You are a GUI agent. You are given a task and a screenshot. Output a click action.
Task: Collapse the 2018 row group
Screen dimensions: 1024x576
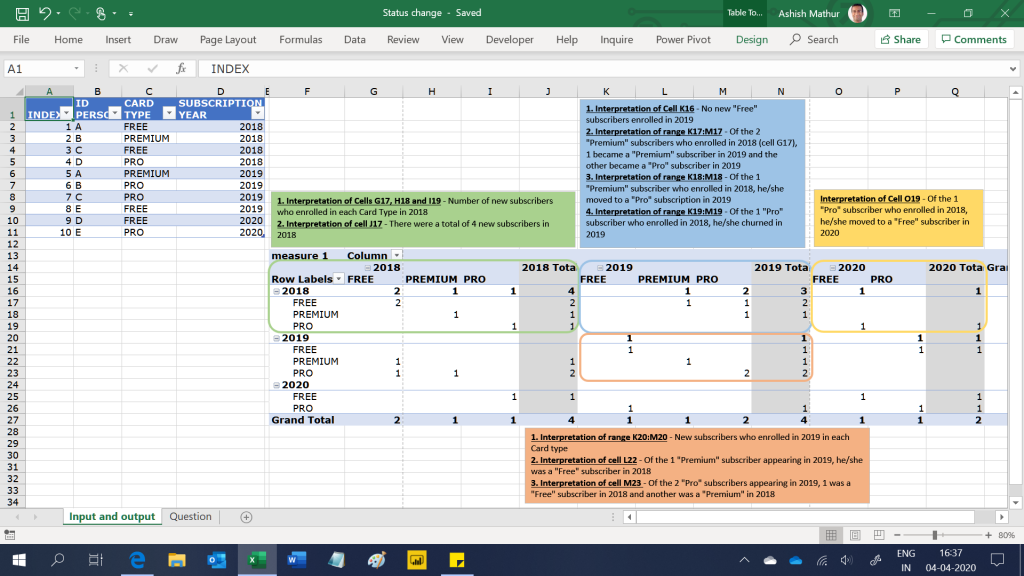click(x=276, y=291)
